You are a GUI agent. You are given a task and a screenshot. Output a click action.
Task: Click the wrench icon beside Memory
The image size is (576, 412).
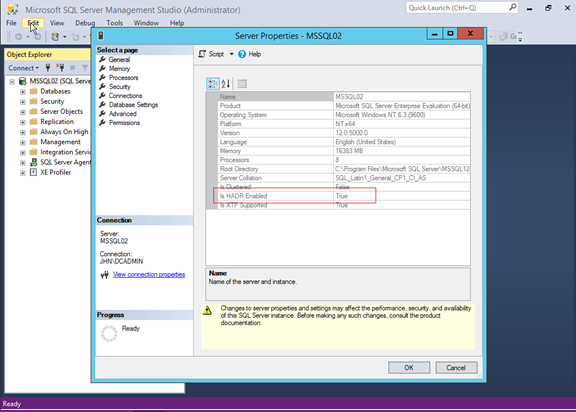(x=102, y=68)
